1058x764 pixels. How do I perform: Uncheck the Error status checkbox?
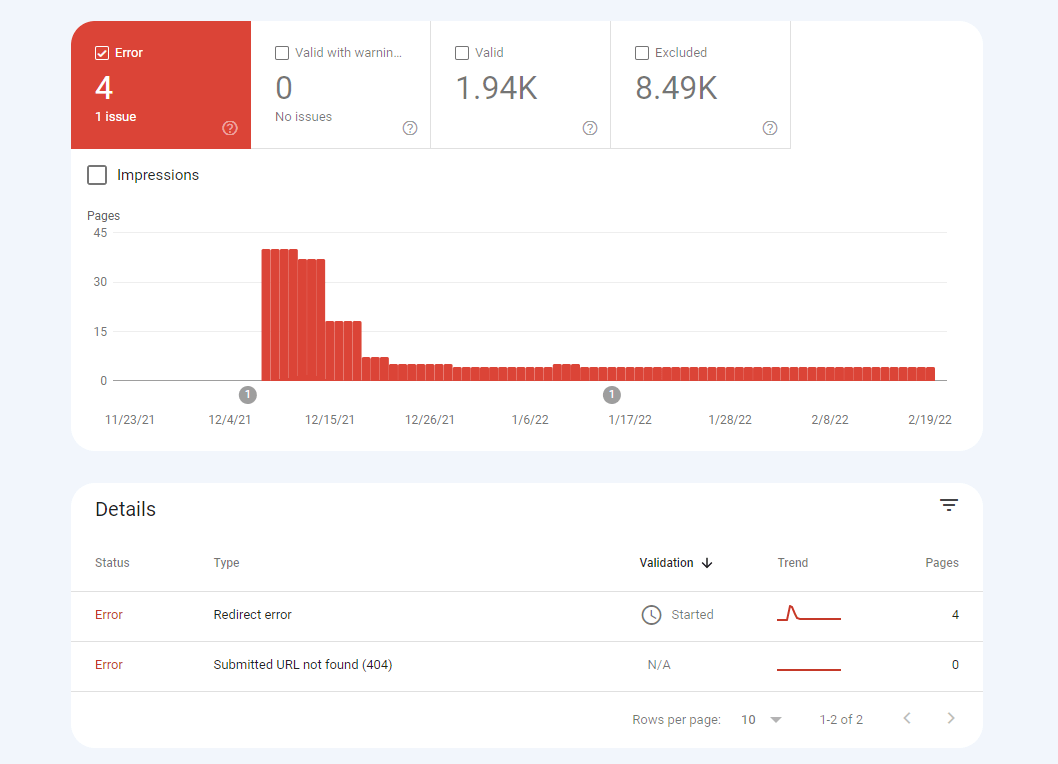(x=101, y=52)
